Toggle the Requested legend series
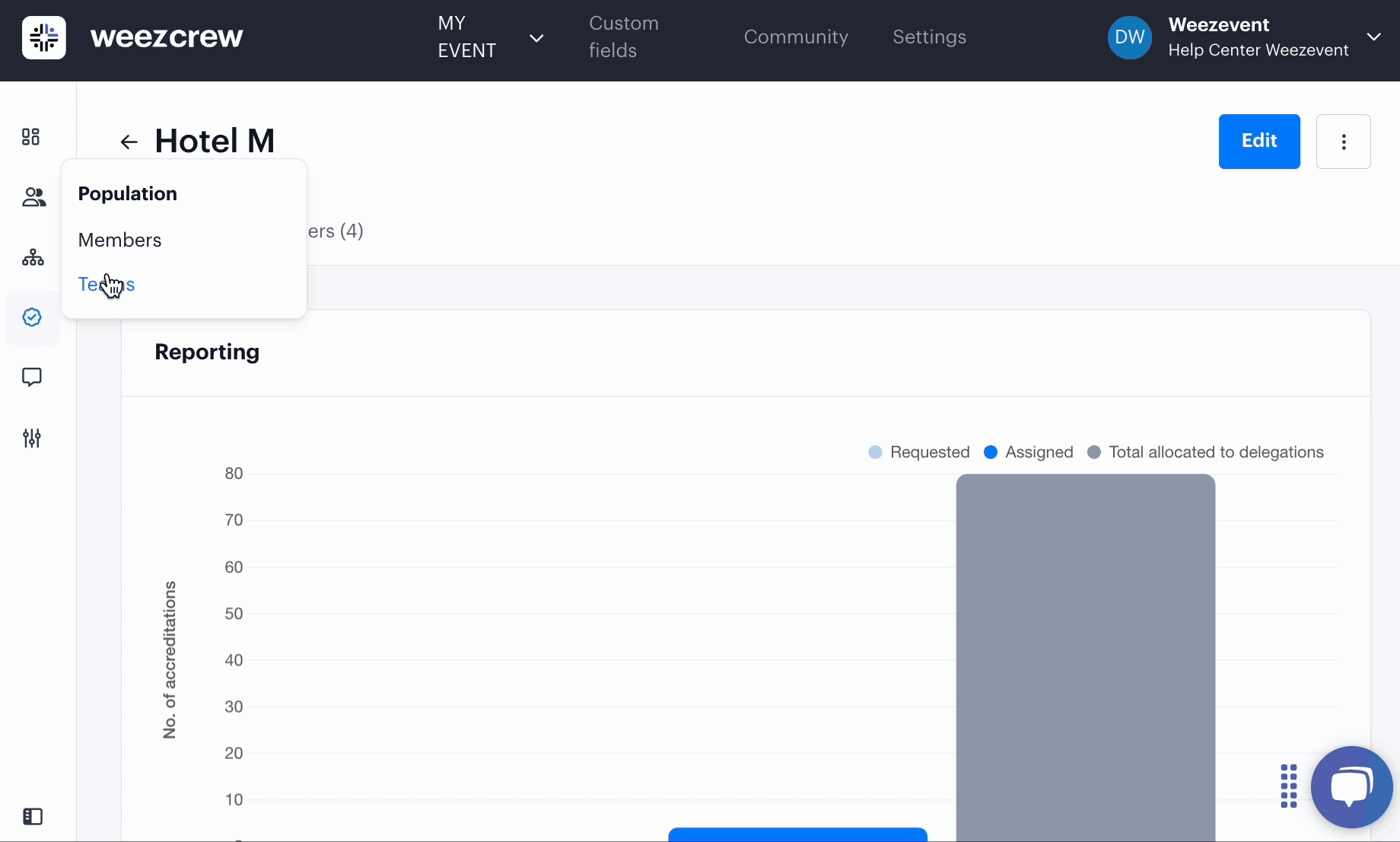This screenshot has width=1400, height=842. [x=919, y=452]
